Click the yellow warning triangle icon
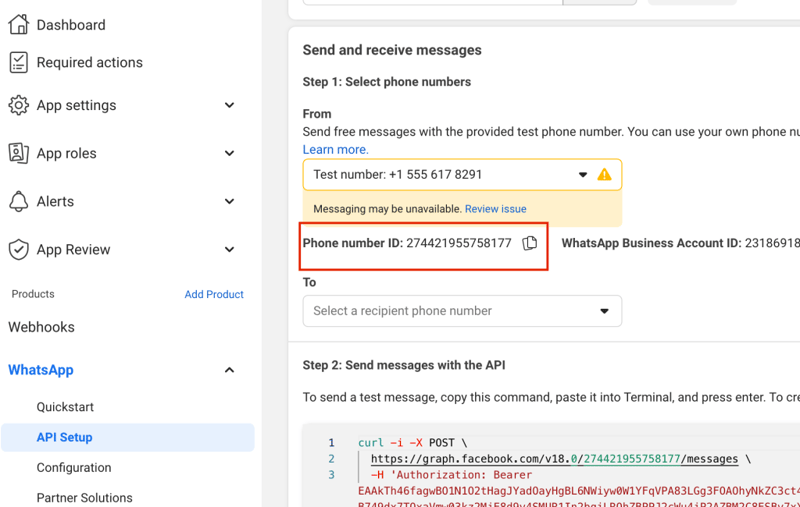 pos(604,174)
